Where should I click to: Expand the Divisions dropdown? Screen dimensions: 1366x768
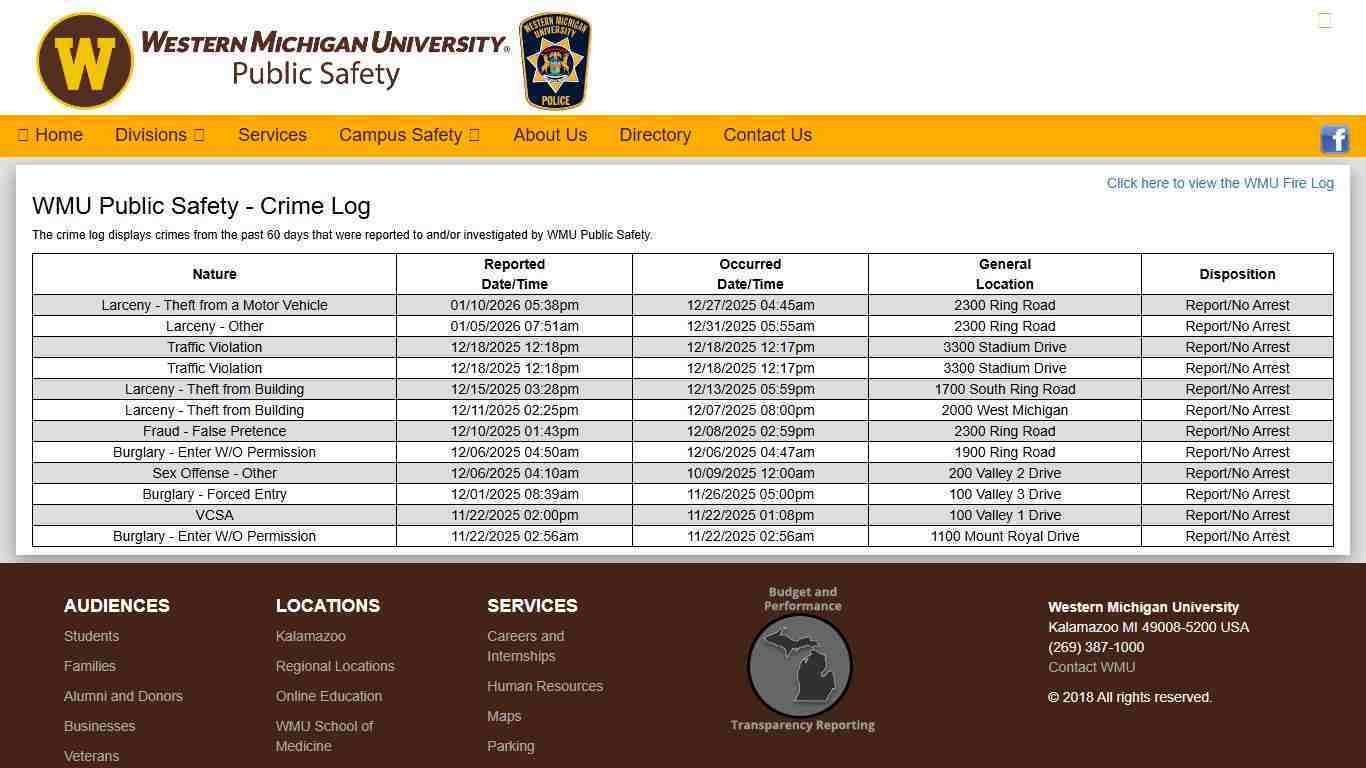pyautogui.click(x=158, y=135)
